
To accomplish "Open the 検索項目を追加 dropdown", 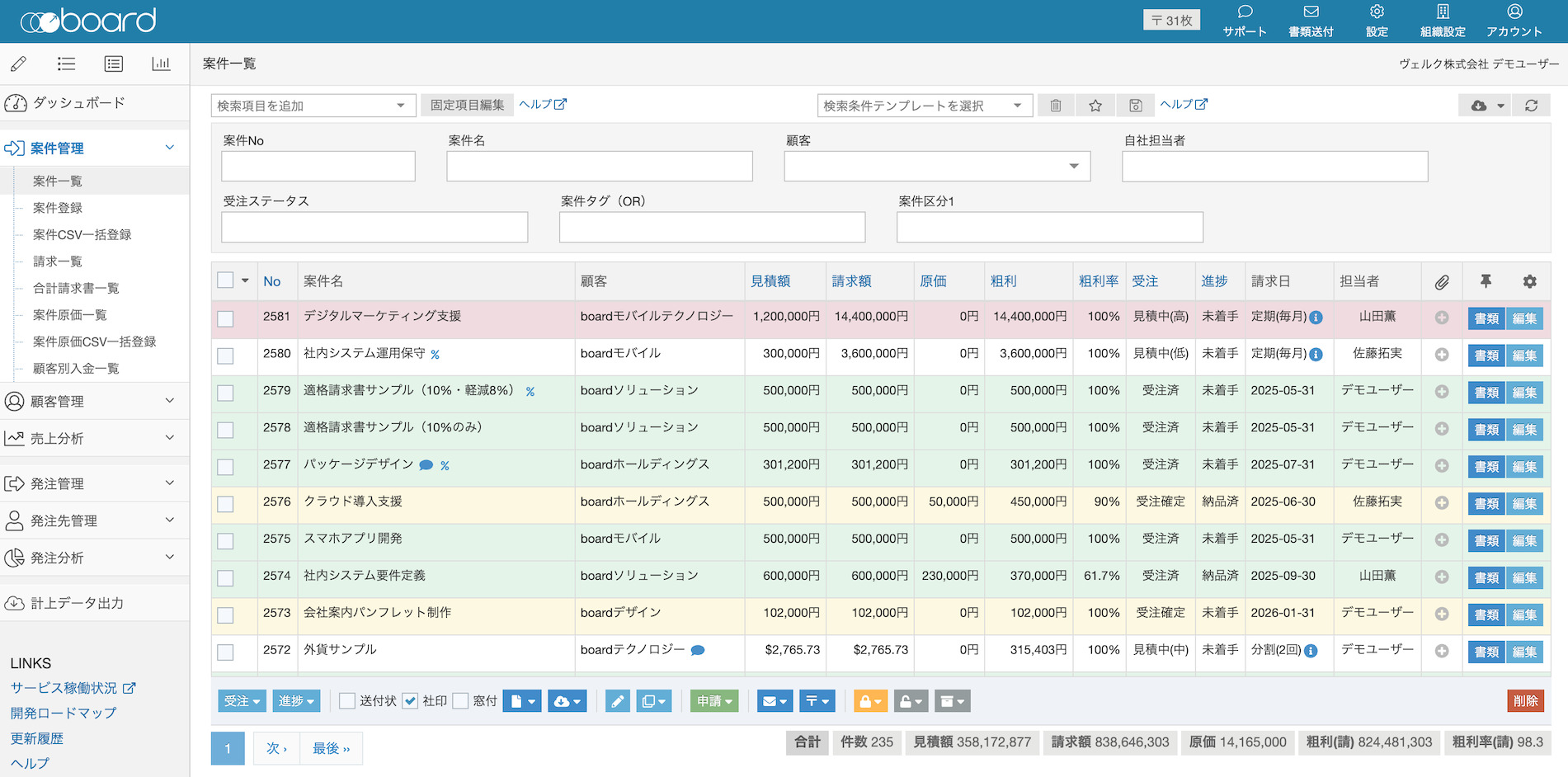I will pos(313,106).
